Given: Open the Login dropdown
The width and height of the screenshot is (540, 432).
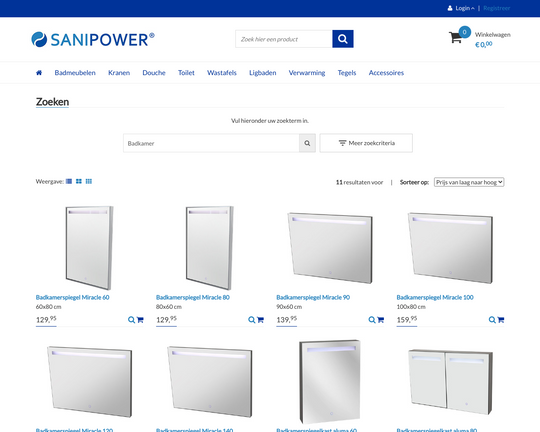Looking at the screenshot, I should [x=465, y=8].
